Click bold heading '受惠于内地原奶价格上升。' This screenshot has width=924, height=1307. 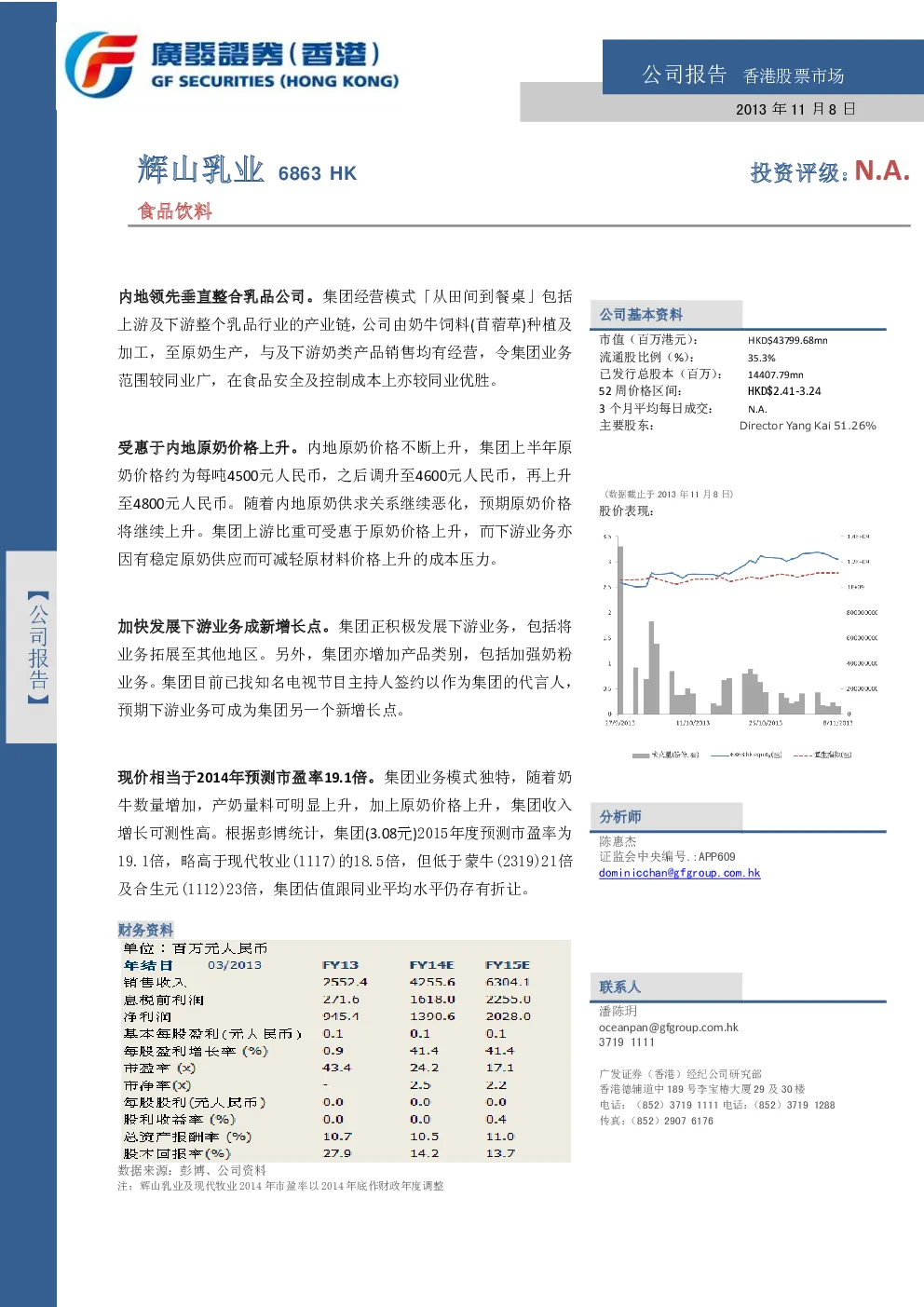(210, 447)
